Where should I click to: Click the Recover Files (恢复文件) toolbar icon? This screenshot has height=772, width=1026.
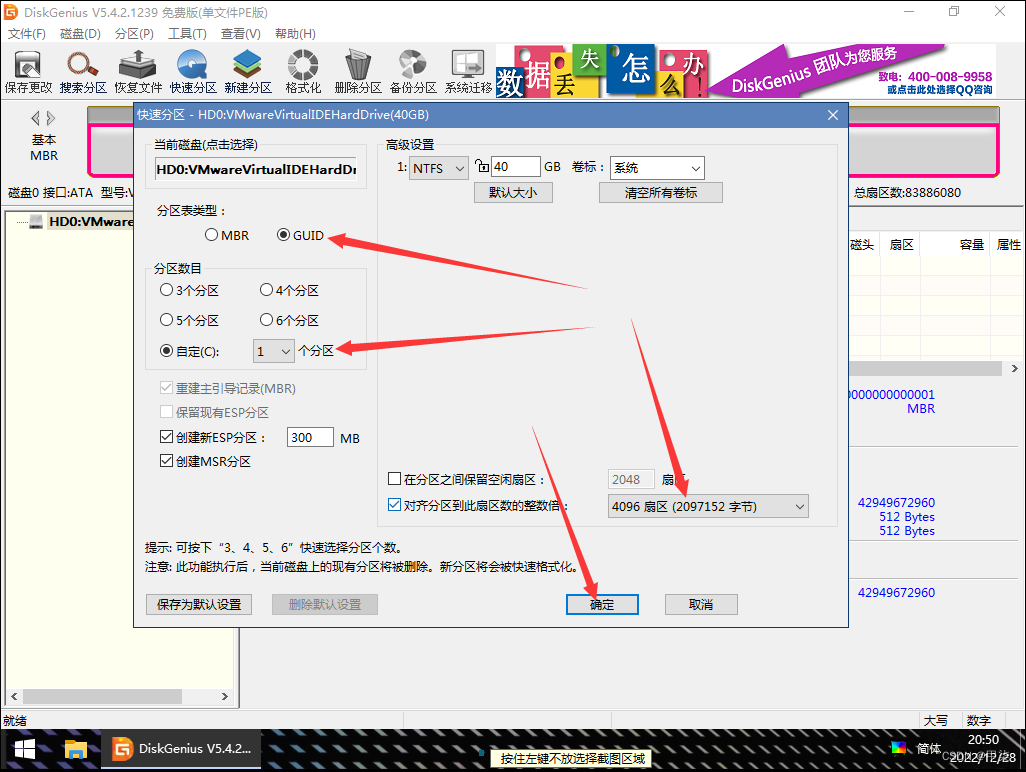tap(138, 72)
